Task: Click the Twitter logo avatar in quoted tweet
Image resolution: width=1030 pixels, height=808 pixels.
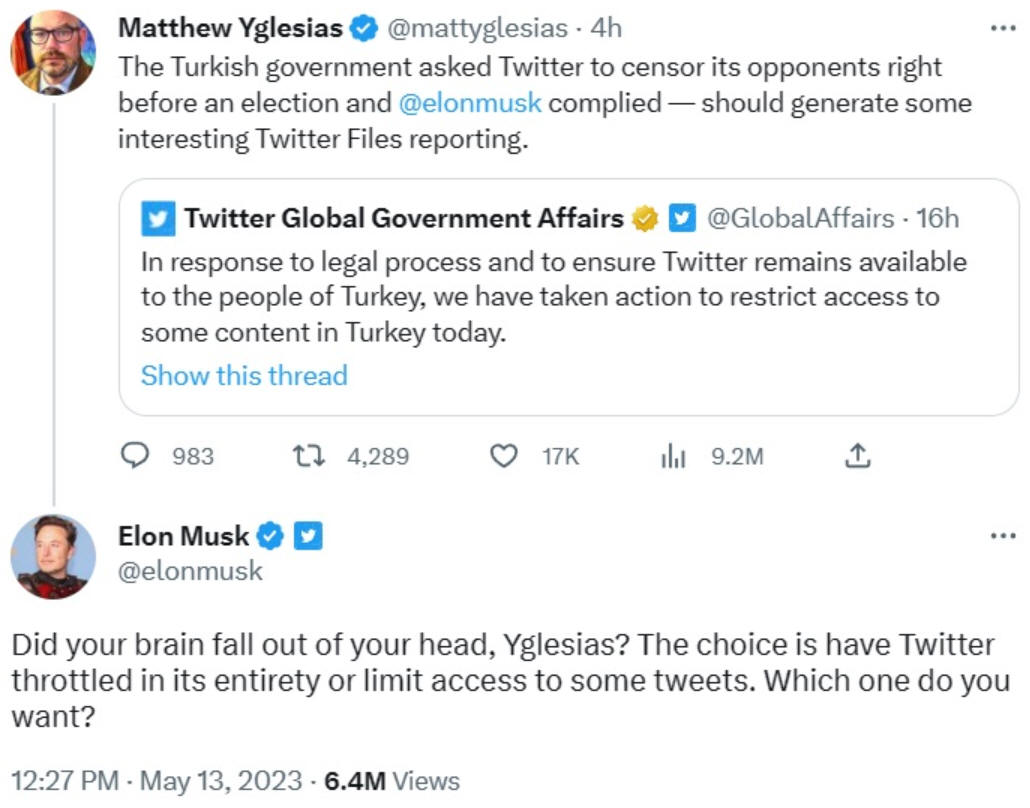Action: point(158,219)
